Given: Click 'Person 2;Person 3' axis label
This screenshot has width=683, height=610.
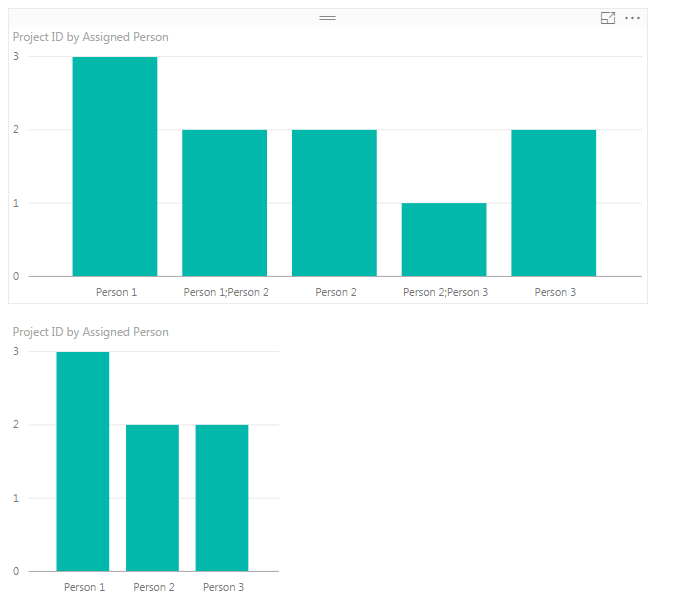Looking at the screenshot, I should [445, 292].
